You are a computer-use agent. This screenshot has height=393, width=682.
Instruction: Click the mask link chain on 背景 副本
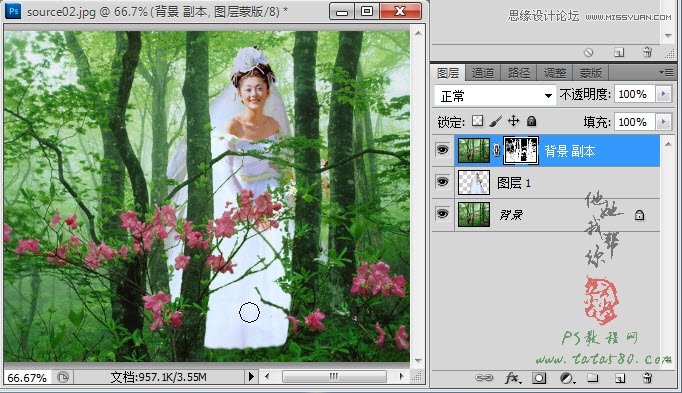[496, 151]
